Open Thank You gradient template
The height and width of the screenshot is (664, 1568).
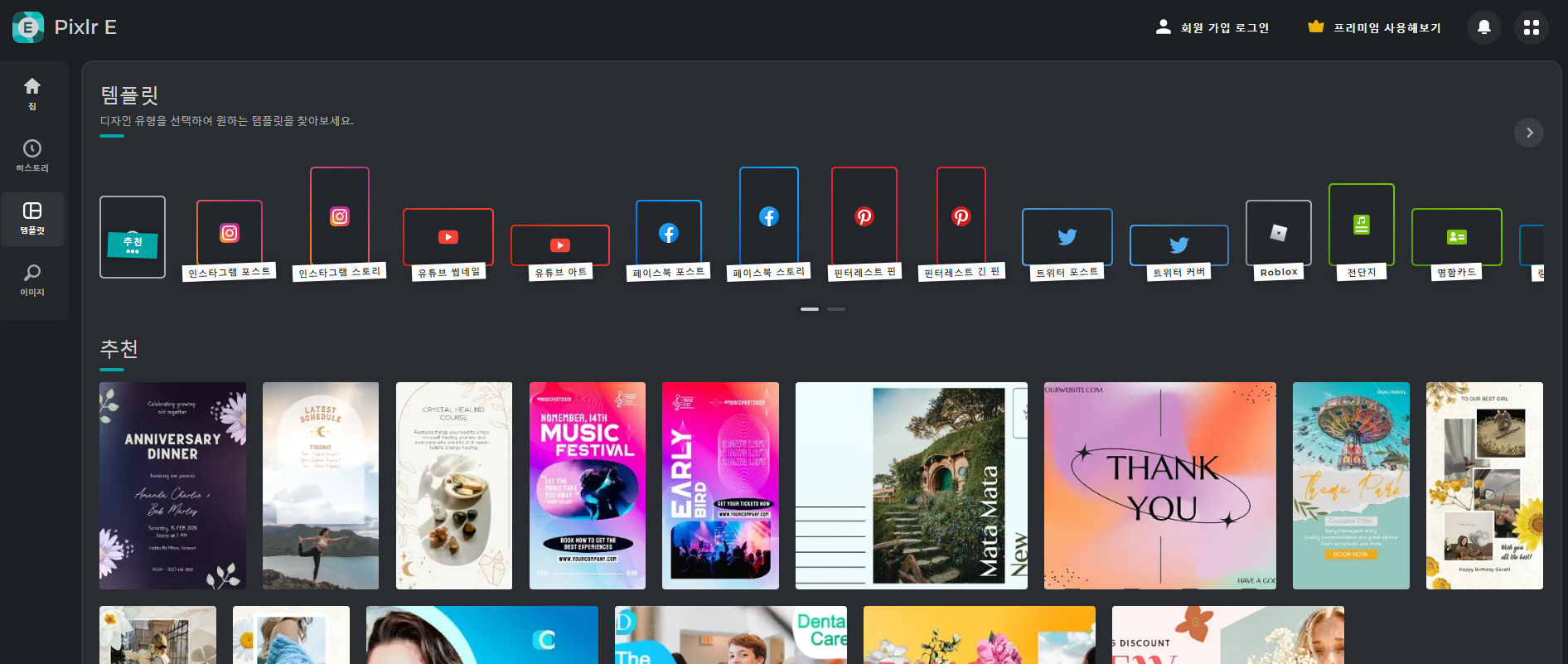(1160, 486)
